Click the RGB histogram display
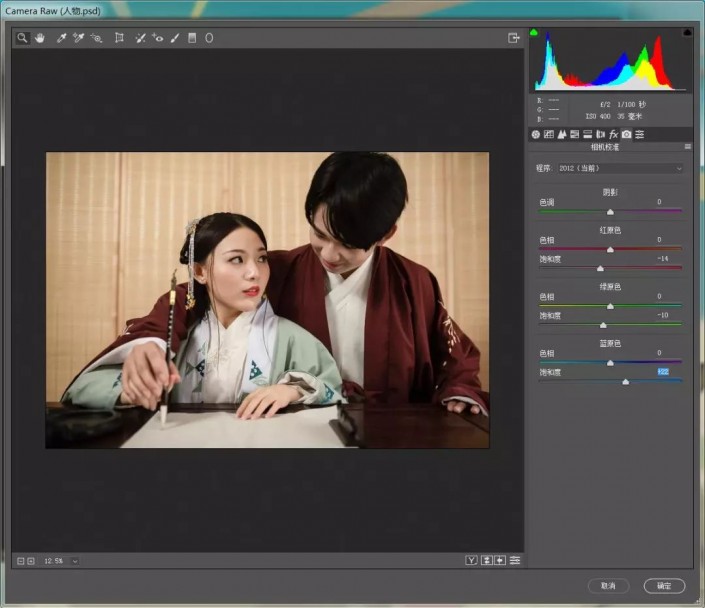 tap(611, 61)
